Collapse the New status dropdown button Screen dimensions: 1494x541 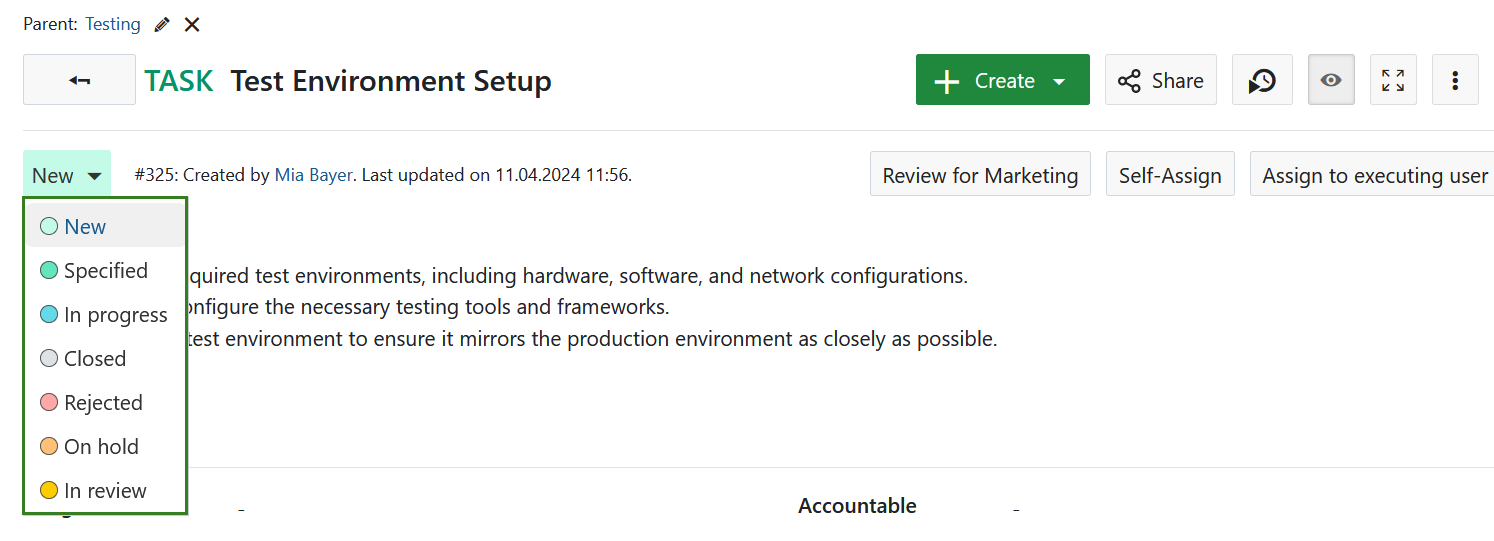point(67,176)
